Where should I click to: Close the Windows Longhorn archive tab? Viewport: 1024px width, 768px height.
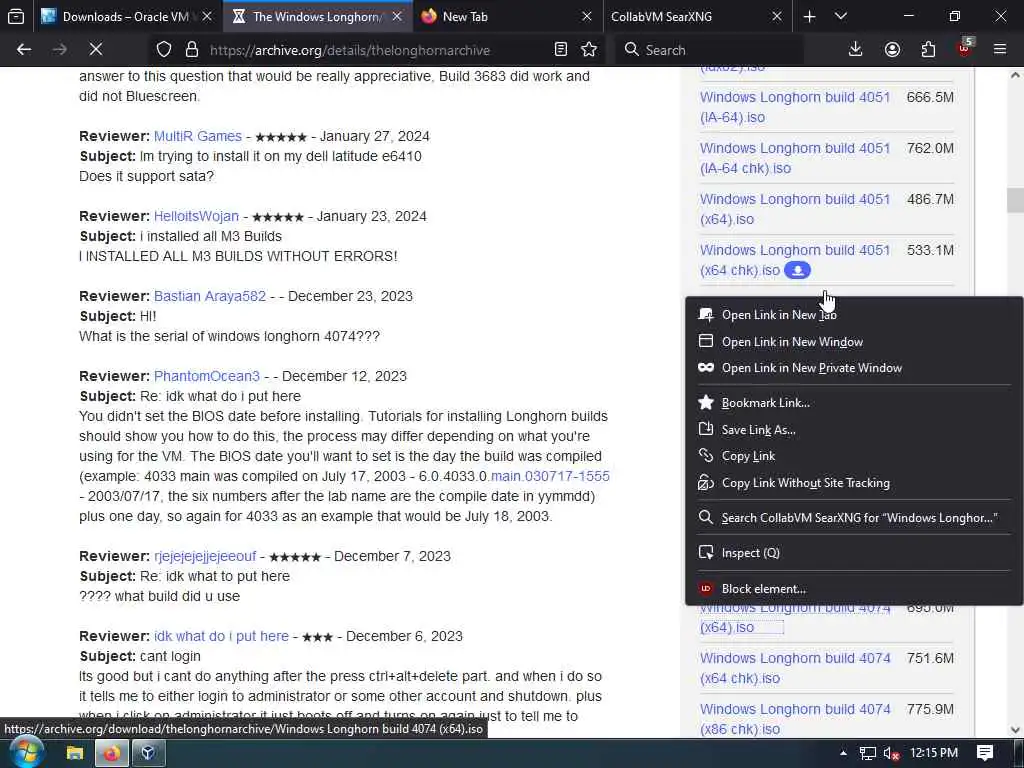click(x=397, y=16)
